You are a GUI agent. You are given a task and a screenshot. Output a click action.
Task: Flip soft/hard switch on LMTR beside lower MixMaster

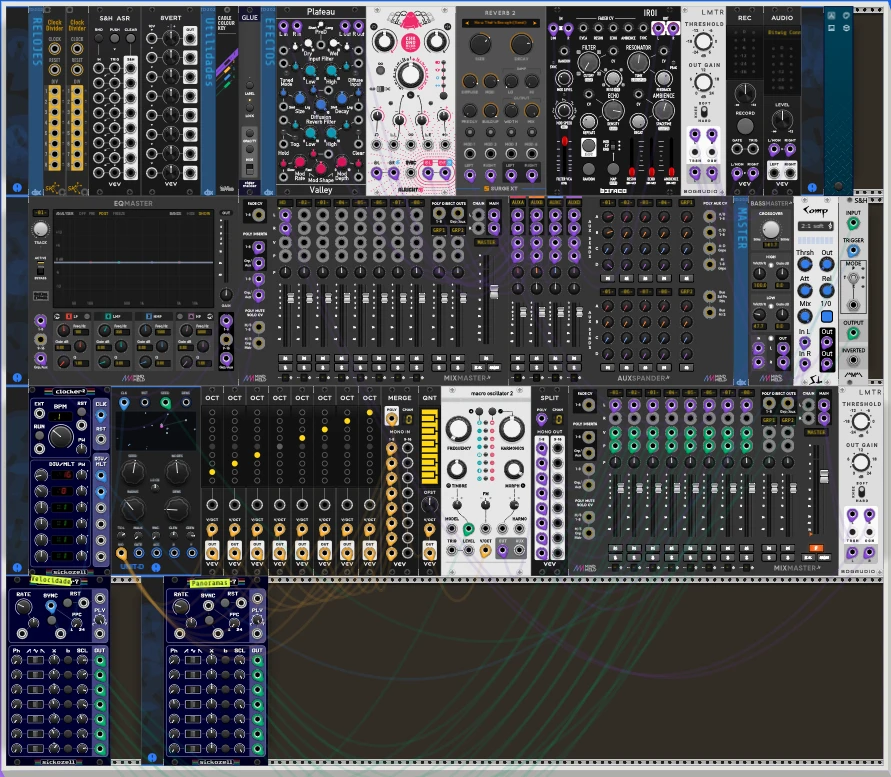pyautogui.click(x=860, y=491)
